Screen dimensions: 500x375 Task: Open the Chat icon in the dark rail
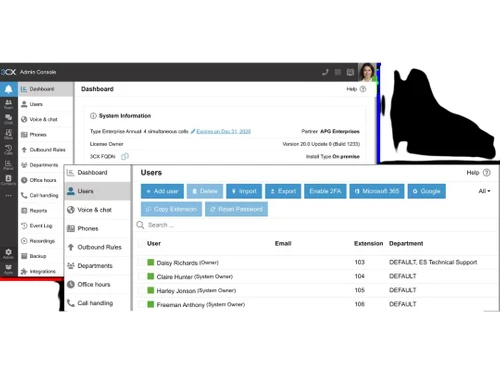tap(9, 119)
